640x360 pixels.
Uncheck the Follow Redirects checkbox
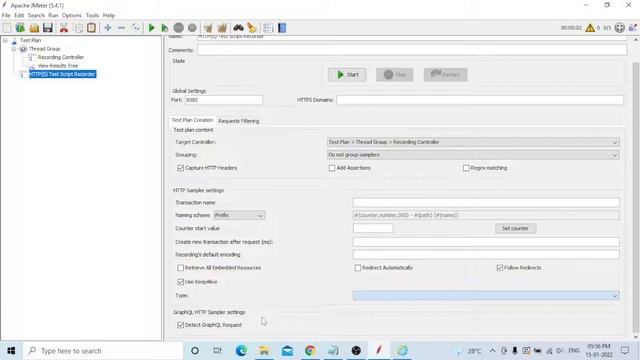pos(500,268)
